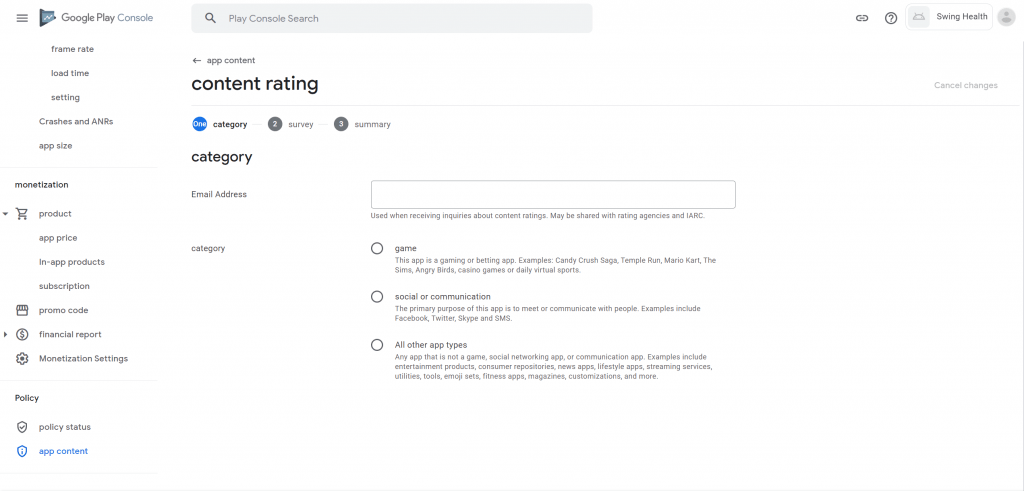Go to the survey step

coord(291,124)
